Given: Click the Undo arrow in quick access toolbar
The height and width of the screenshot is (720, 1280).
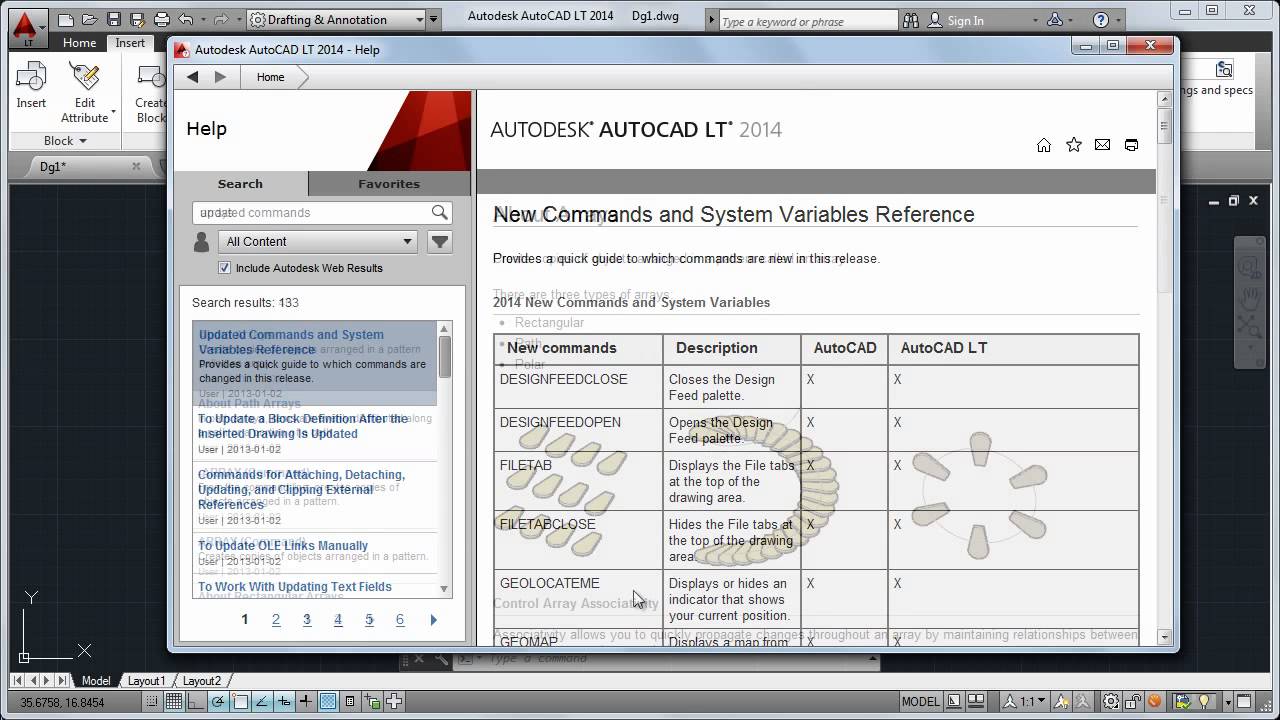Looking at the screenshot, I should coord(185,19).
